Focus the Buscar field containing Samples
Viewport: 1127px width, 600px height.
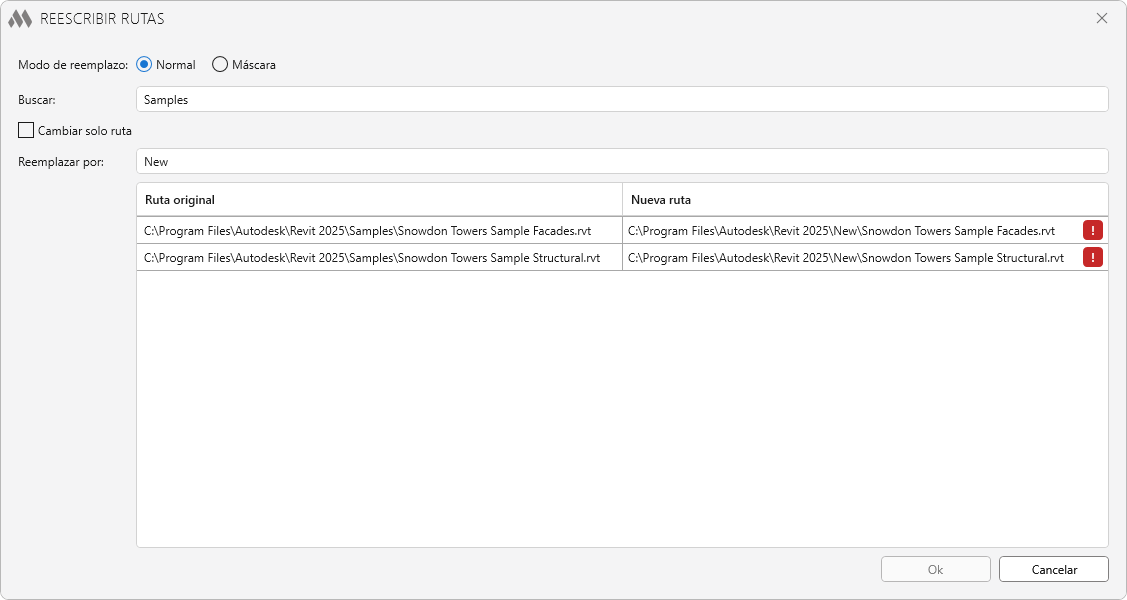pos(620,99)
